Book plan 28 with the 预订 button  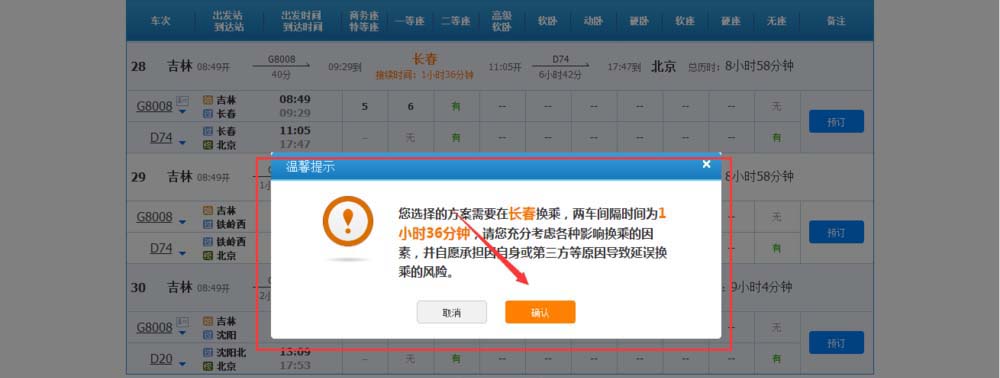836,121
